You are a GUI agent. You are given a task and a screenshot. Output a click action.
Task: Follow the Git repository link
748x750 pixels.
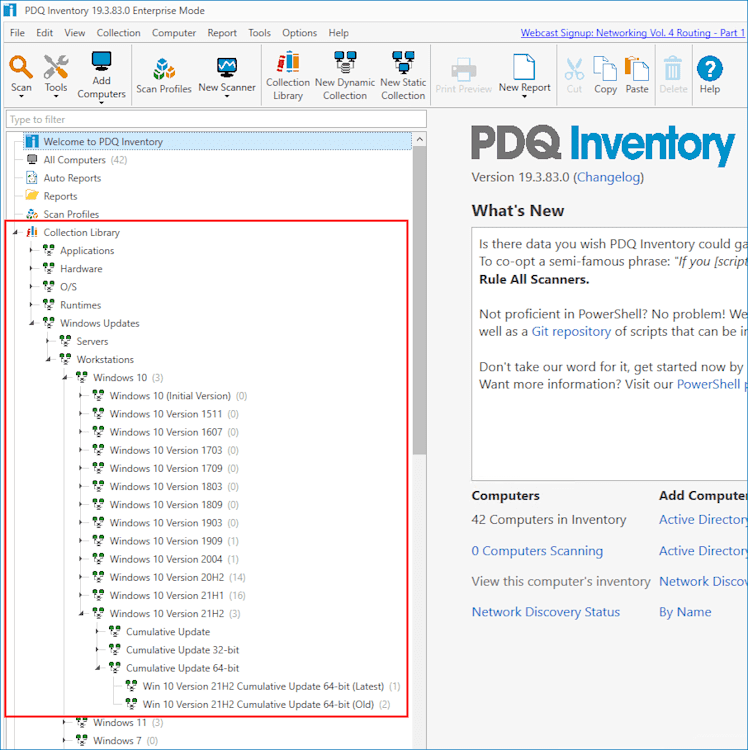click(571, 331)
